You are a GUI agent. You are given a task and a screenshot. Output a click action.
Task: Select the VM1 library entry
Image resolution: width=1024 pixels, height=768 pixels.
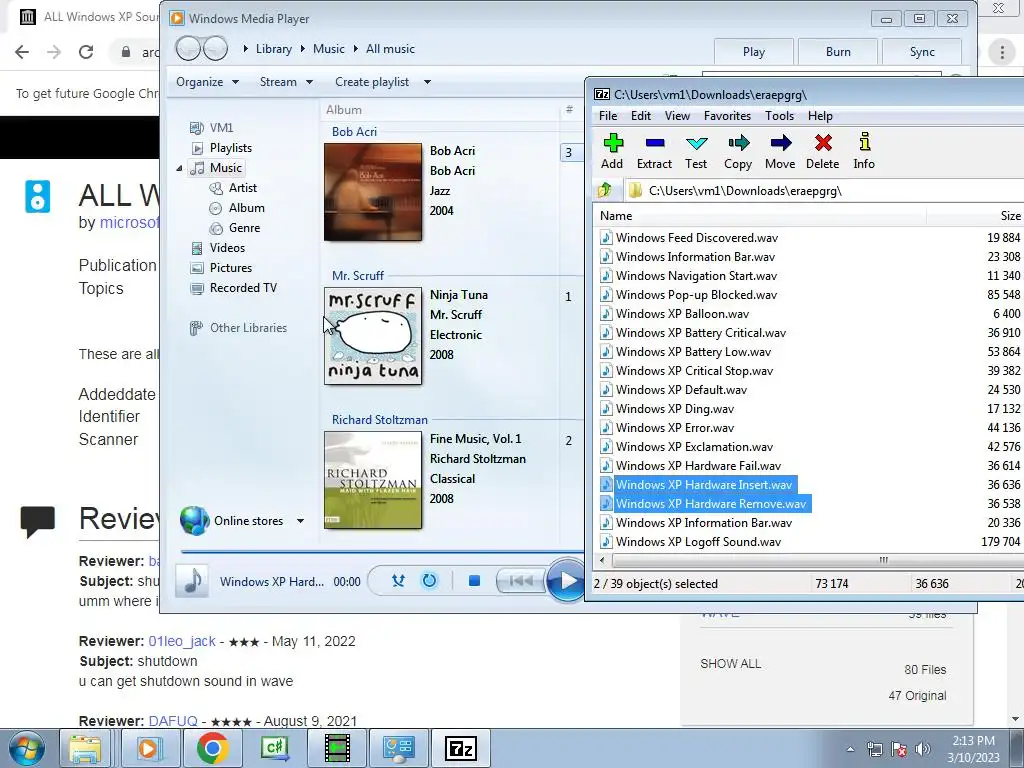221,127
